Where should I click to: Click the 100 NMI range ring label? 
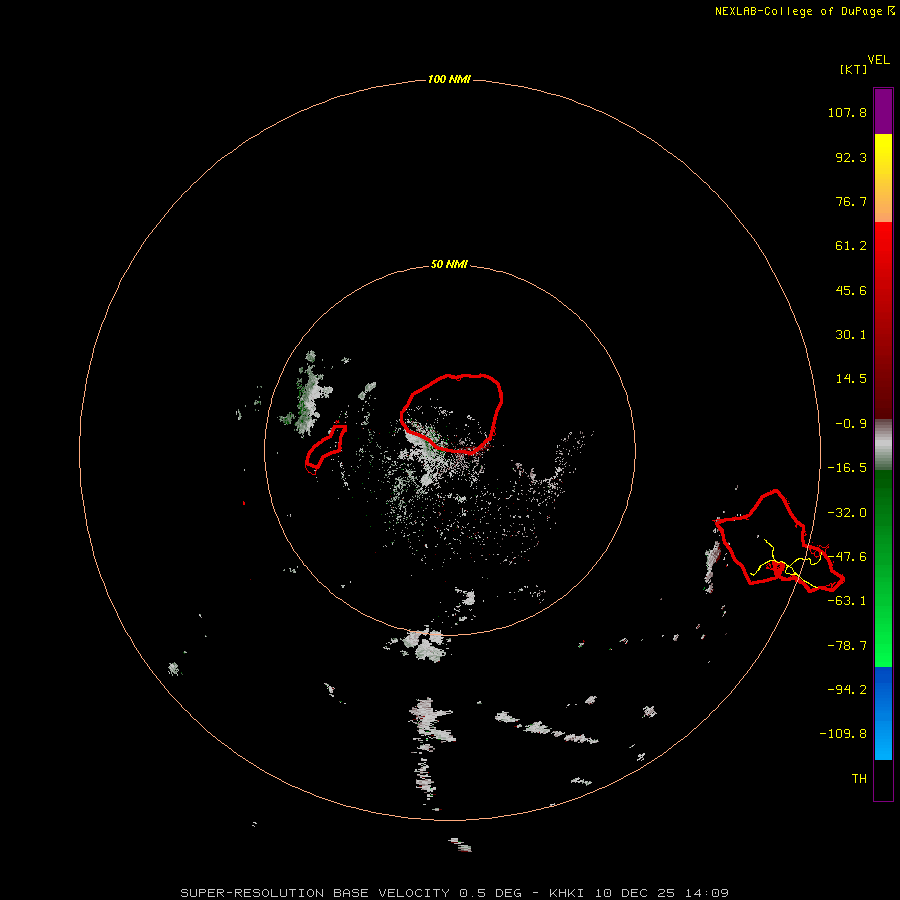click(x=449, y=79)
